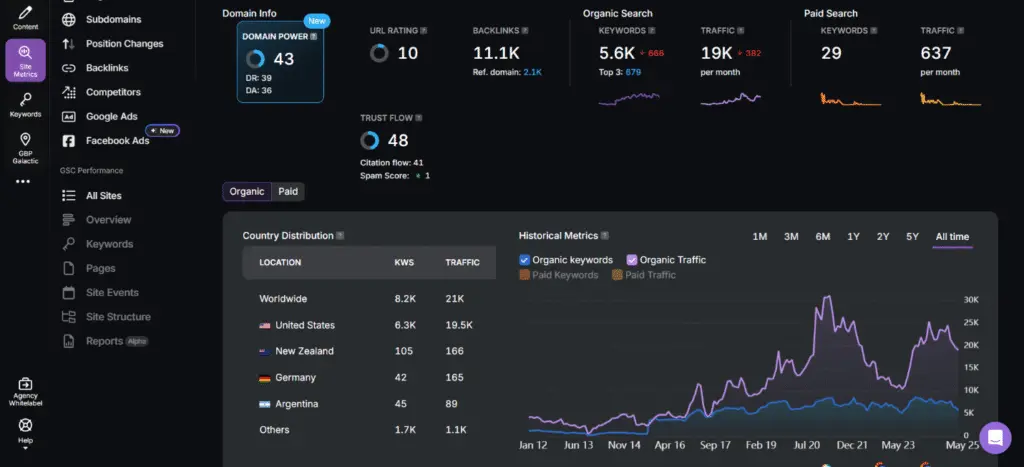Open Reports Alpha in the sidebar
Screen dimensions: 1024x467
pyautogui.click(x=117, y=341)
